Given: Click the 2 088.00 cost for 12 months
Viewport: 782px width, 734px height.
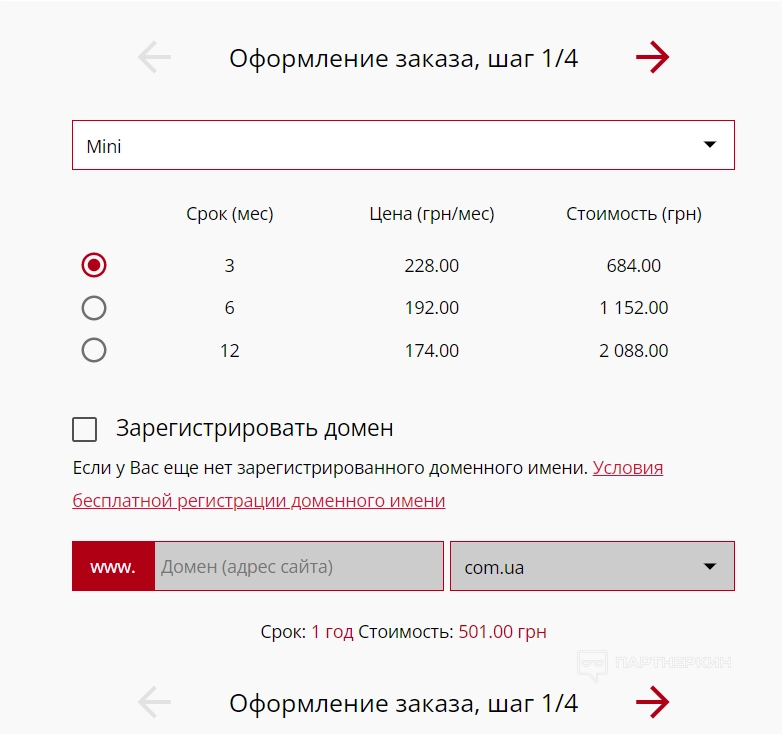Looking at the screenshot, I should [633, 351].
